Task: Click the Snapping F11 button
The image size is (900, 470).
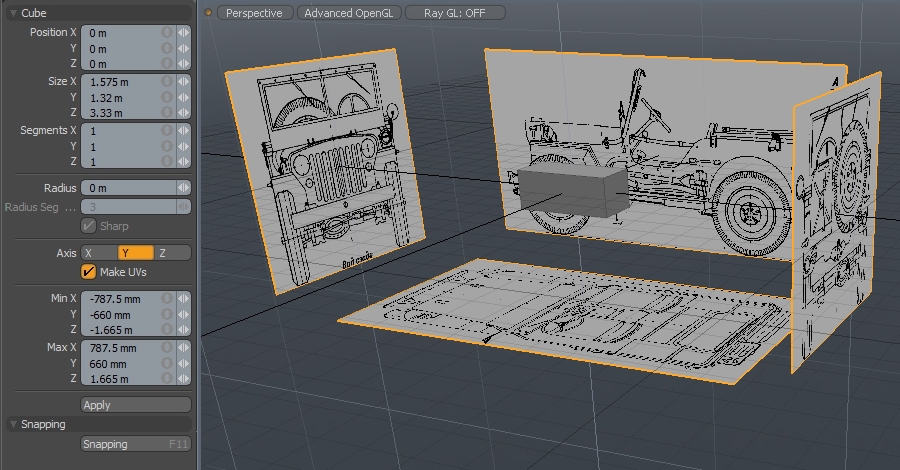Action: point(135,444)
